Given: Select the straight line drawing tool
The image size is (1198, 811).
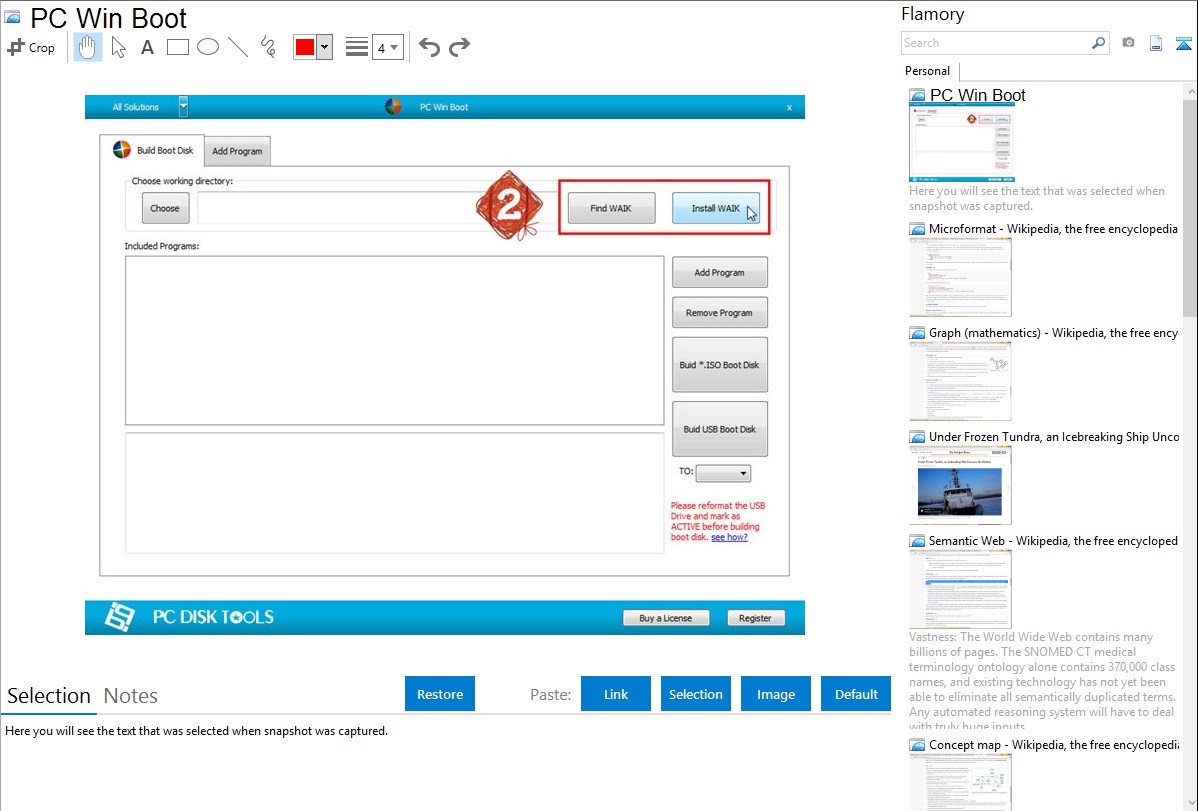Looking at the screenshot, I should [x=238, y=47].
